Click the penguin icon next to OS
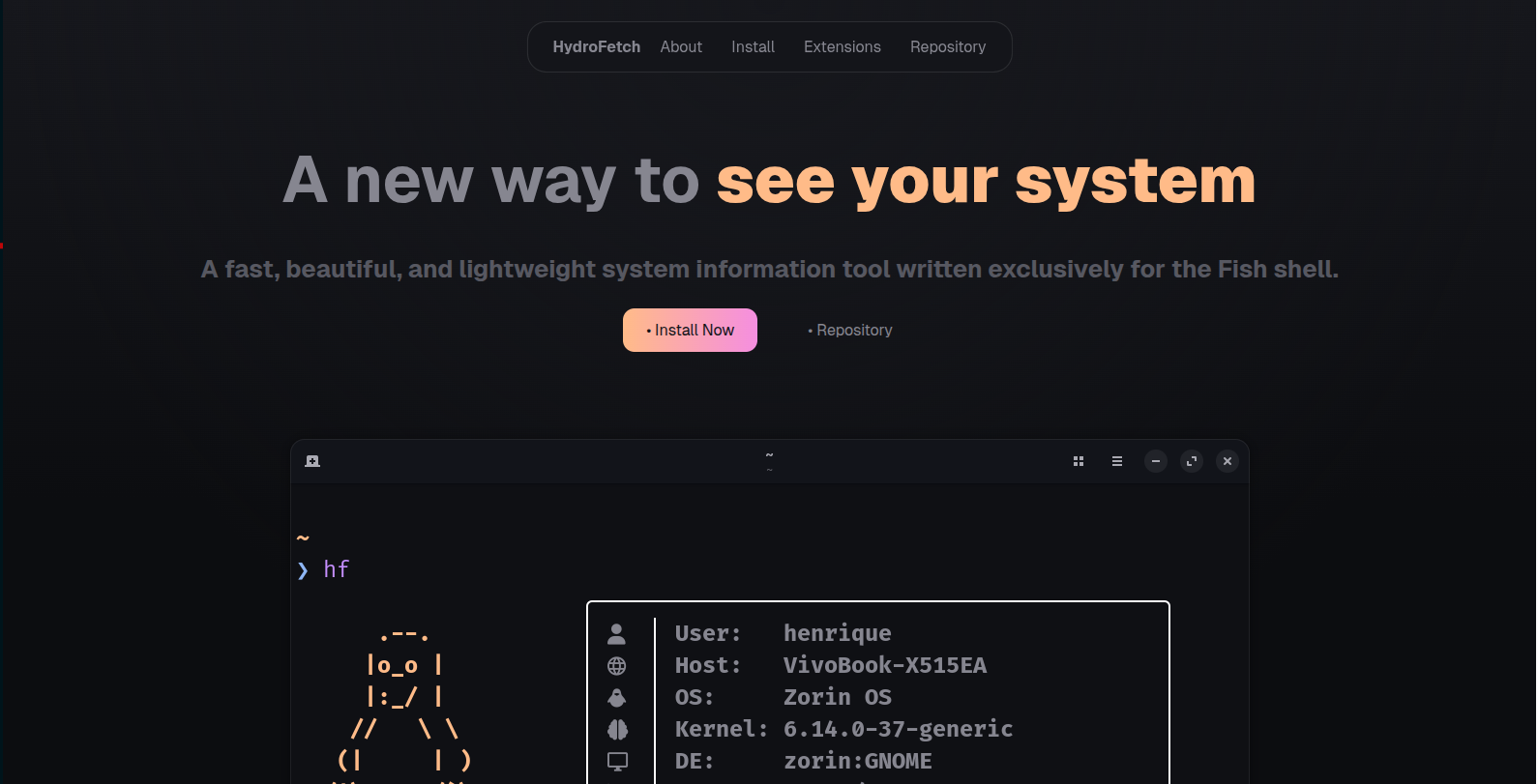1538x784 pixels. point(616,698)
